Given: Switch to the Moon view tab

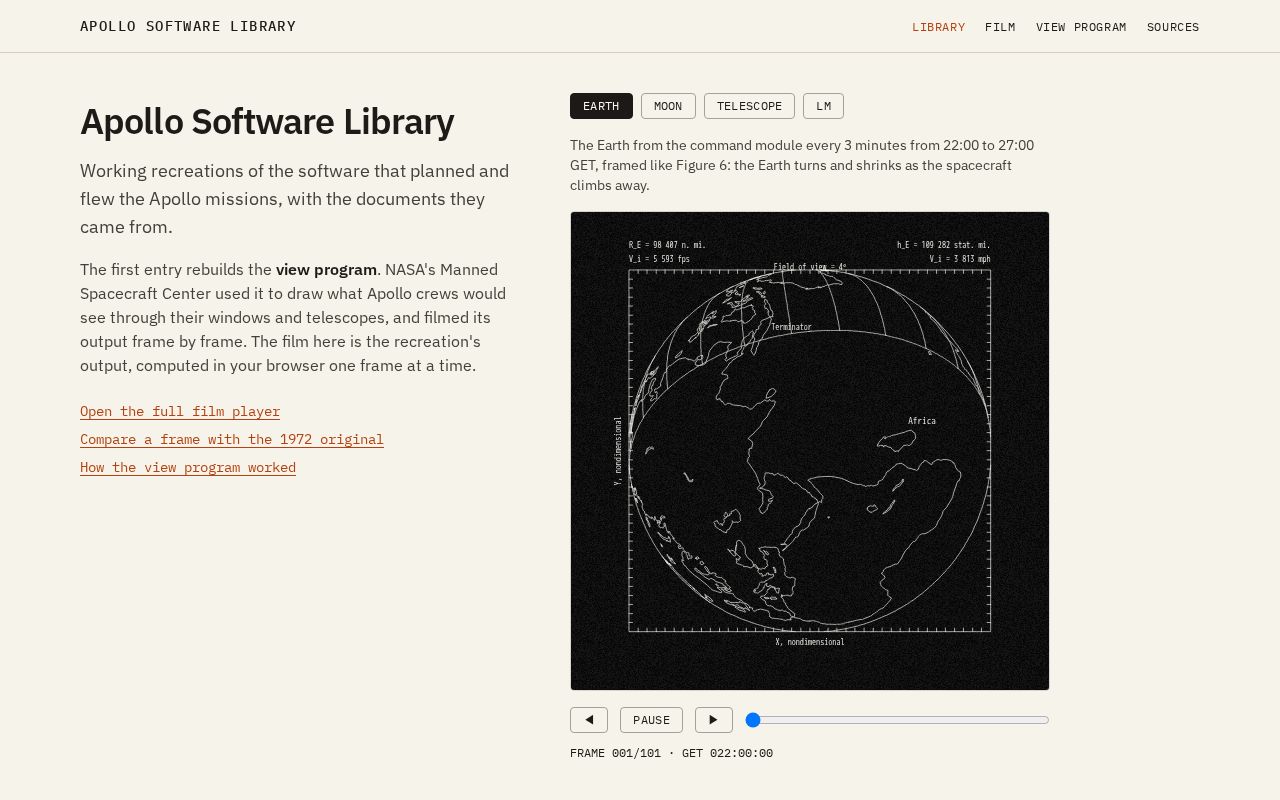Looking at the screenshot, I should [x=668, y=106].
